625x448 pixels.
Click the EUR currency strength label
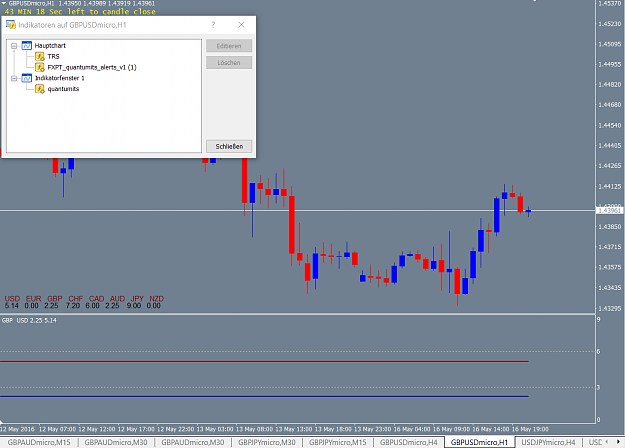[33, 299]
